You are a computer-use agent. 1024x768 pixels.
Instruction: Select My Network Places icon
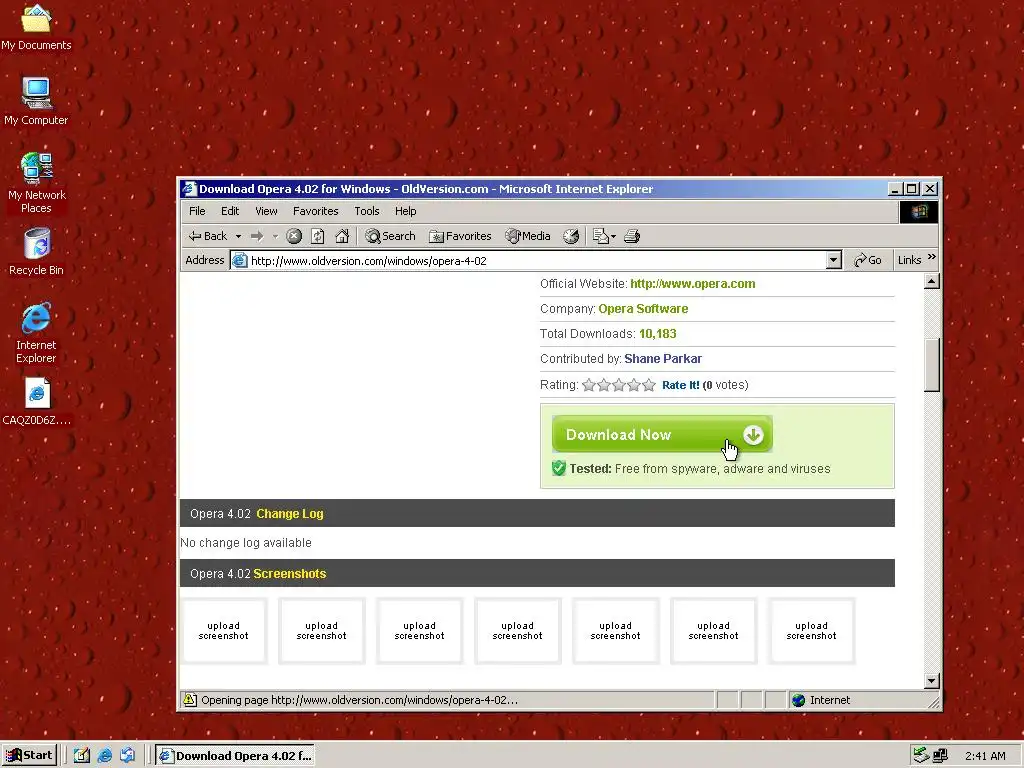(36, 183)
